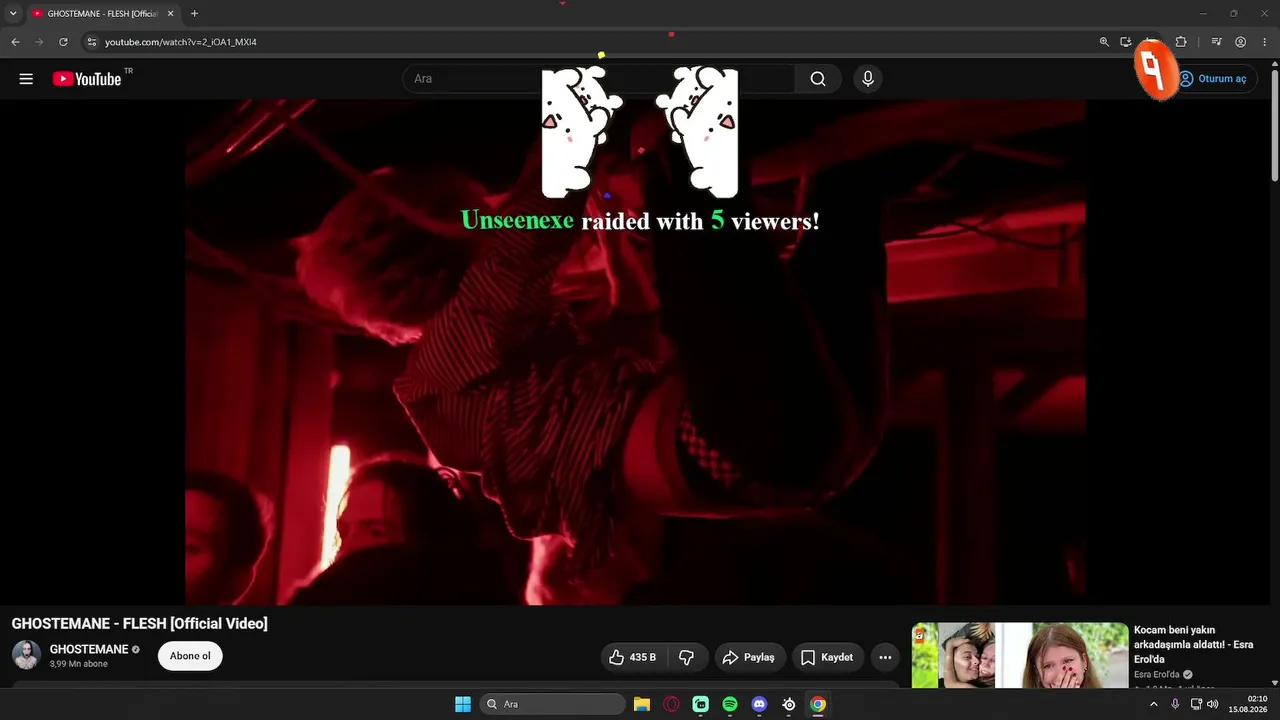Viewport: 1280px width, 720px height.
Task: Click the 3,99 Mn abone subscriber count
Action: pyautogui.click(x=79, y=664)
